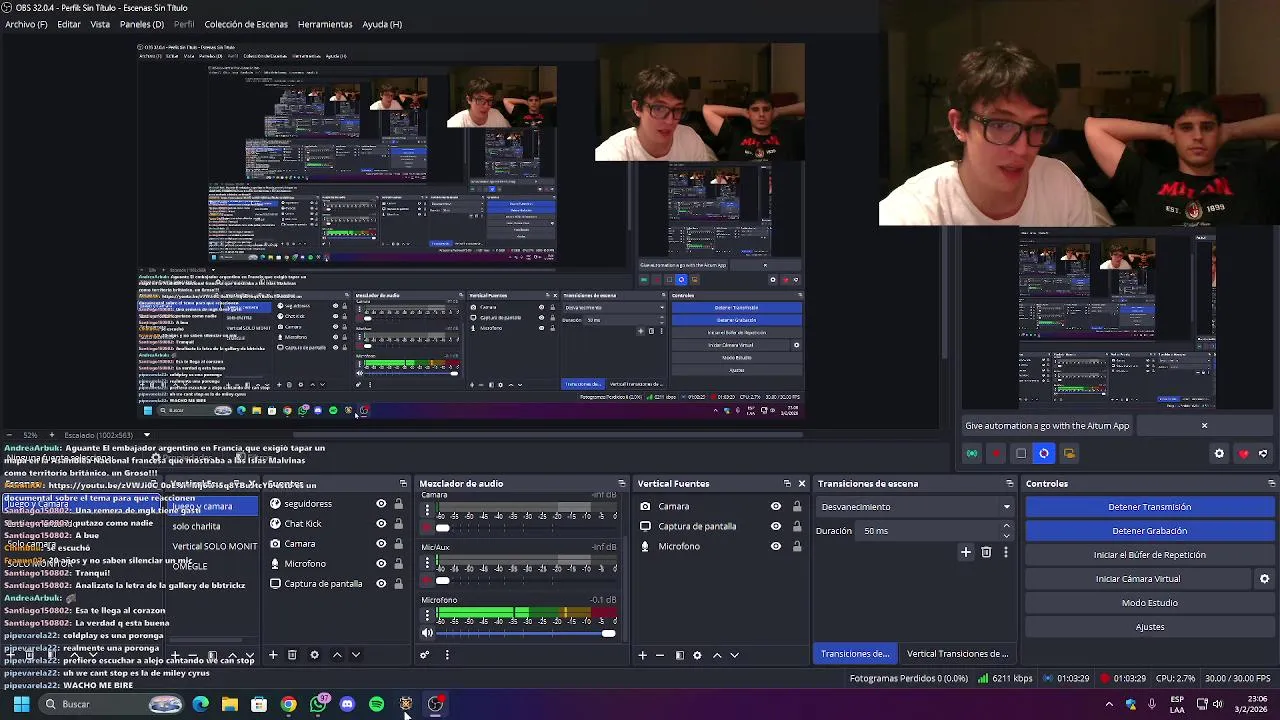Undock the Transiciones de escena panel
This screenshot has height=720, width=1280.
[x=1009, y=484]
